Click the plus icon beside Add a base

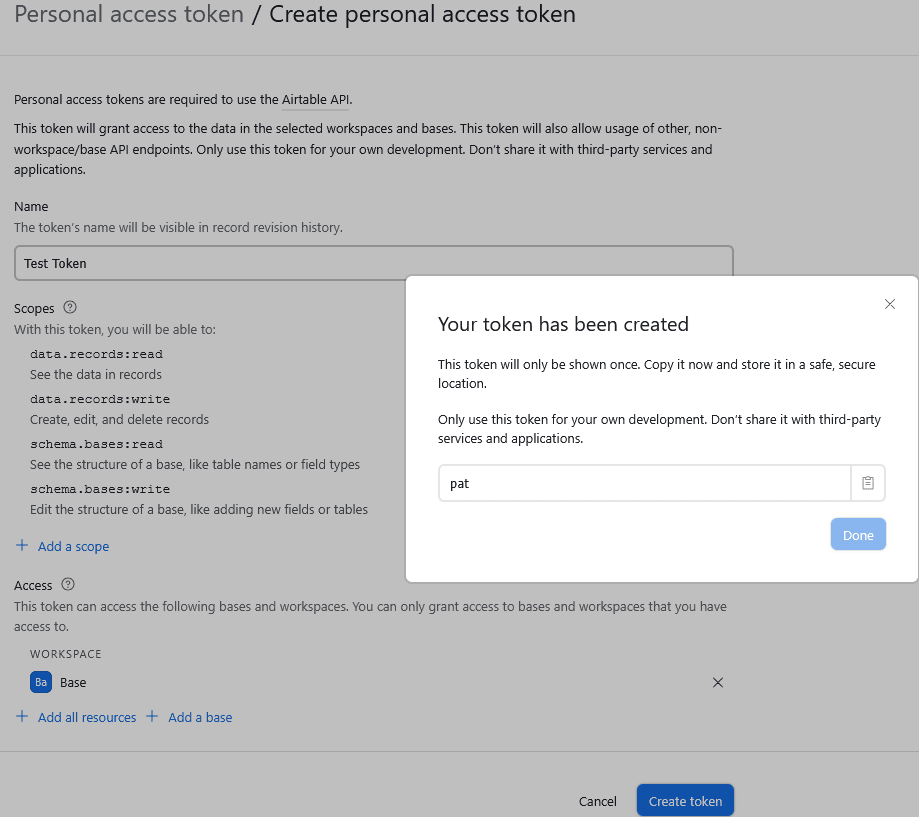pyautogui.click(x=153, y=717)
